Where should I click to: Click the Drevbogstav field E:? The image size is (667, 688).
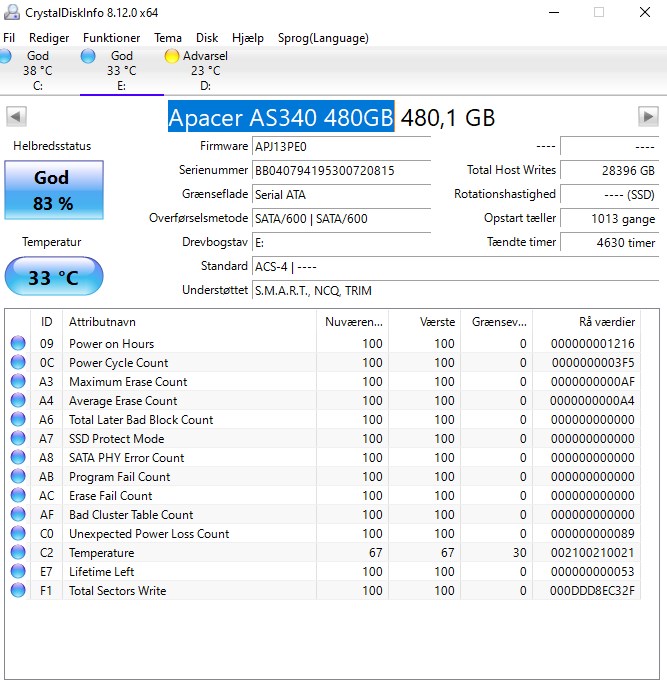pyautogui.click(x=341, y=243)
